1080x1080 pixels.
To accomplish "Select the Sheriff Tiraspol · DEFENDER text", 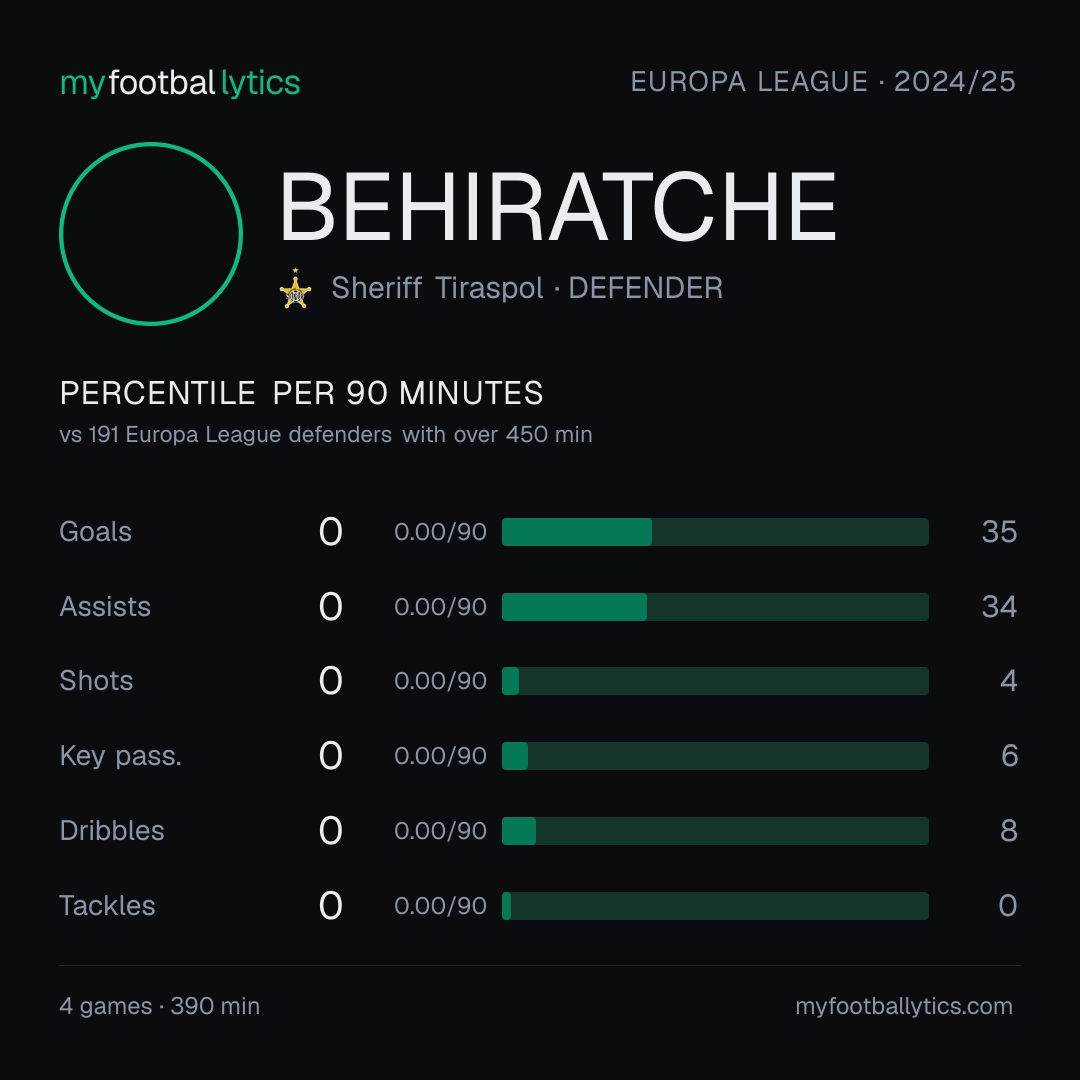I will [x=527, y=288].
